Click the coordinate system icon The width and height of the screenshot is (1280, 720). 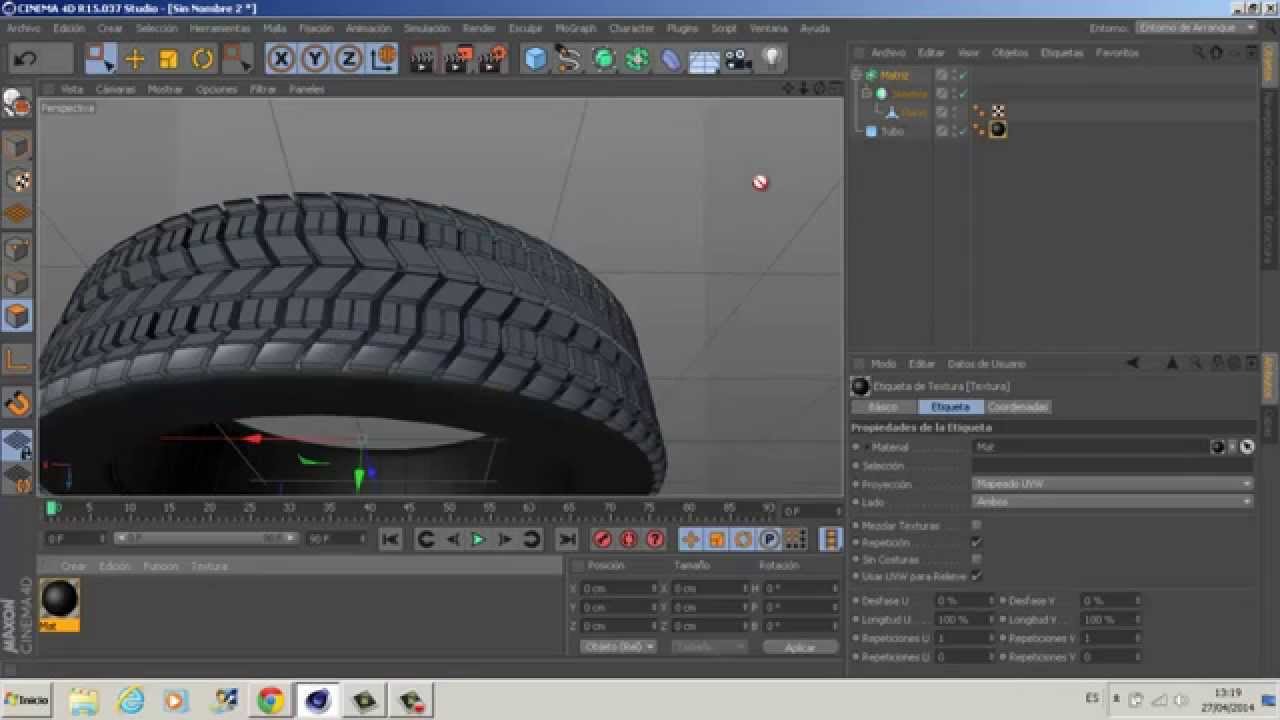pos(382,59)
